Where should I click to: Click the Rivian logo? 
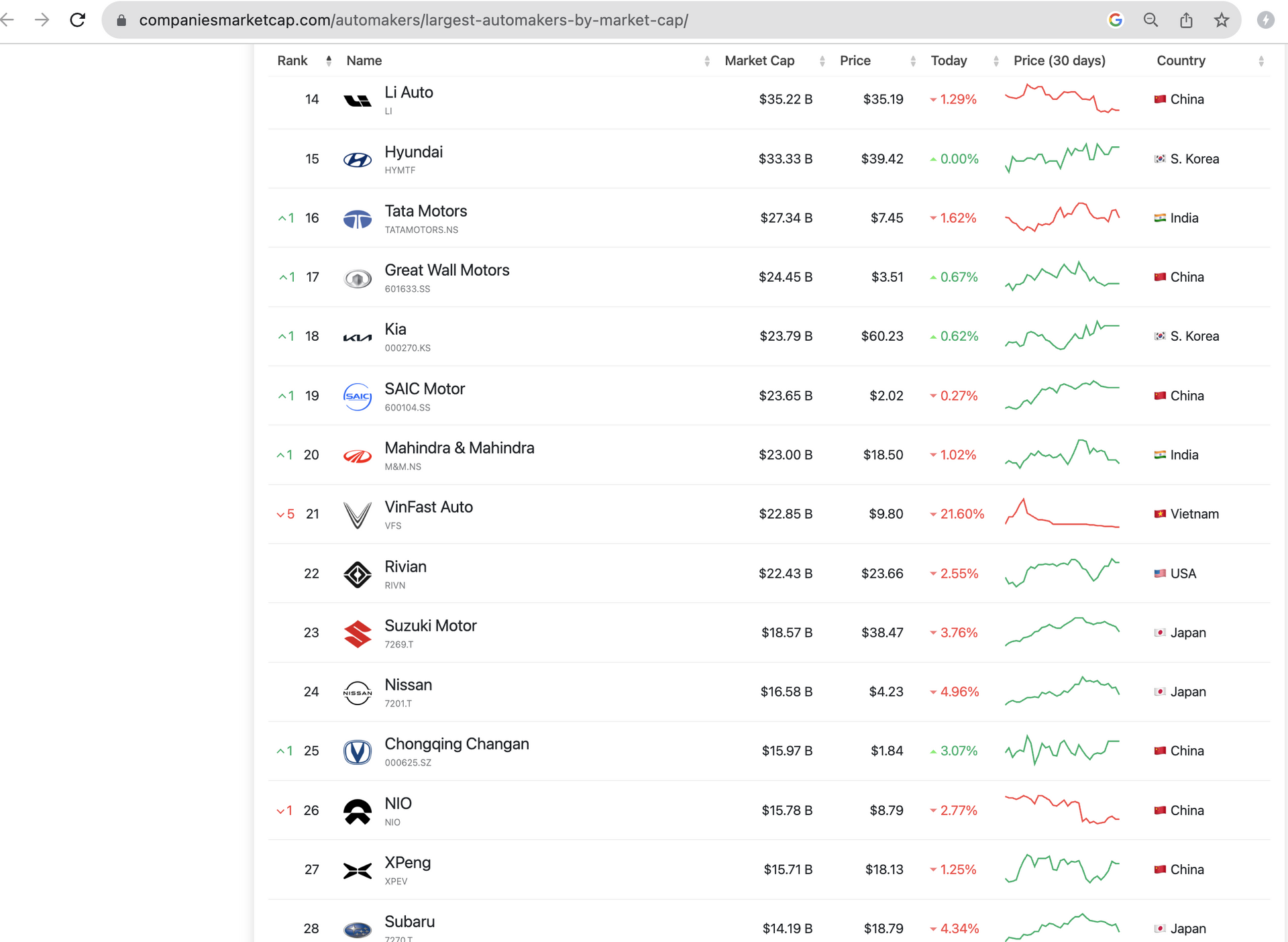pos(357,574)
